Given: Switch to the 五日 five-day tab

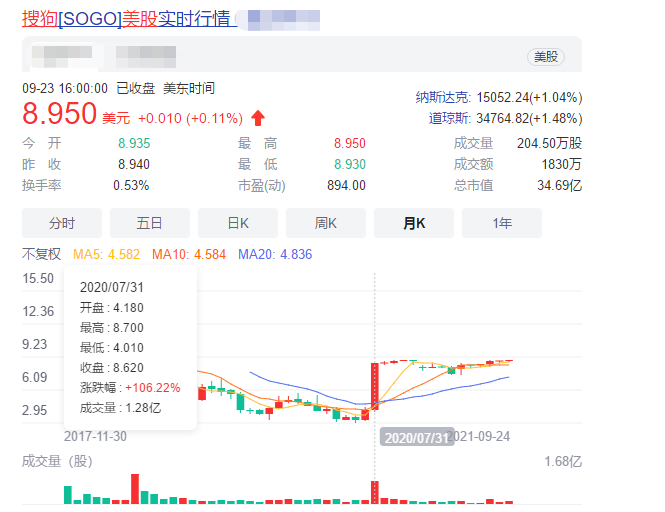Looking at the screenshot, I should pos(150,223).
